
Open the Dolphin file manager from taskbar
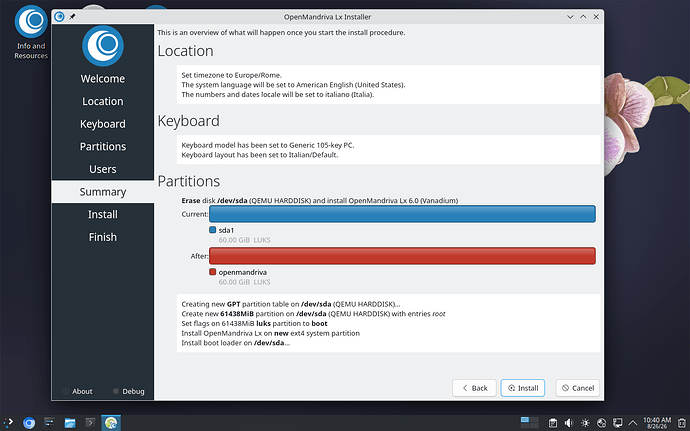[70, 423]
